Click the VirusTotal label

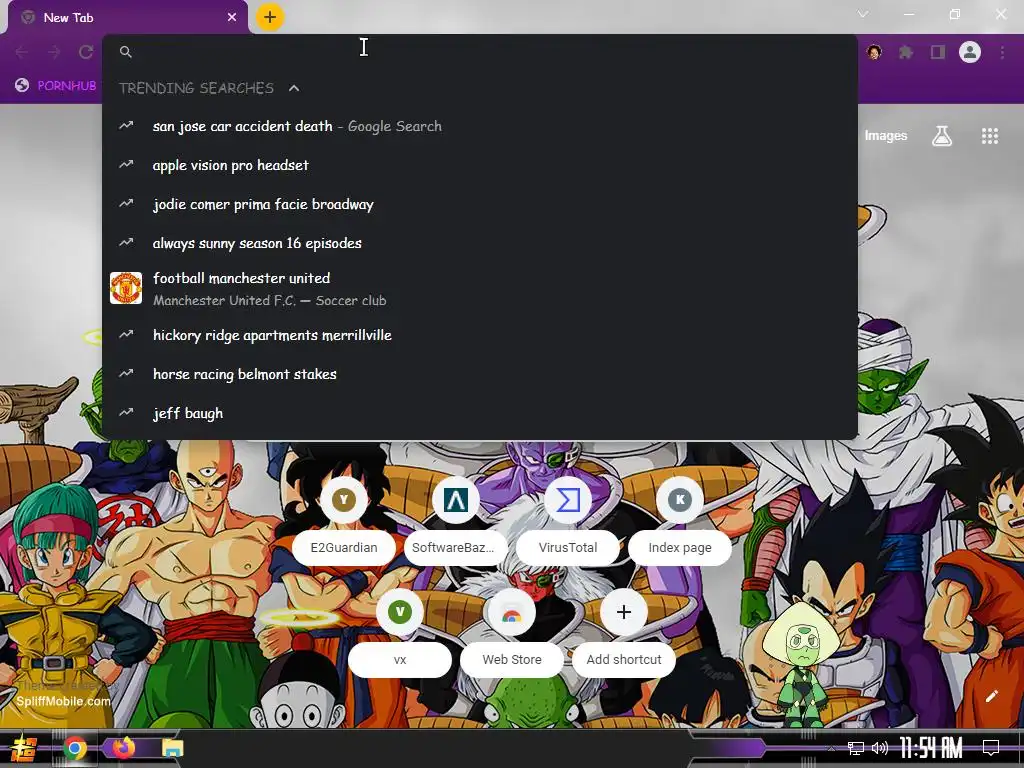click(x=568, y=548)
